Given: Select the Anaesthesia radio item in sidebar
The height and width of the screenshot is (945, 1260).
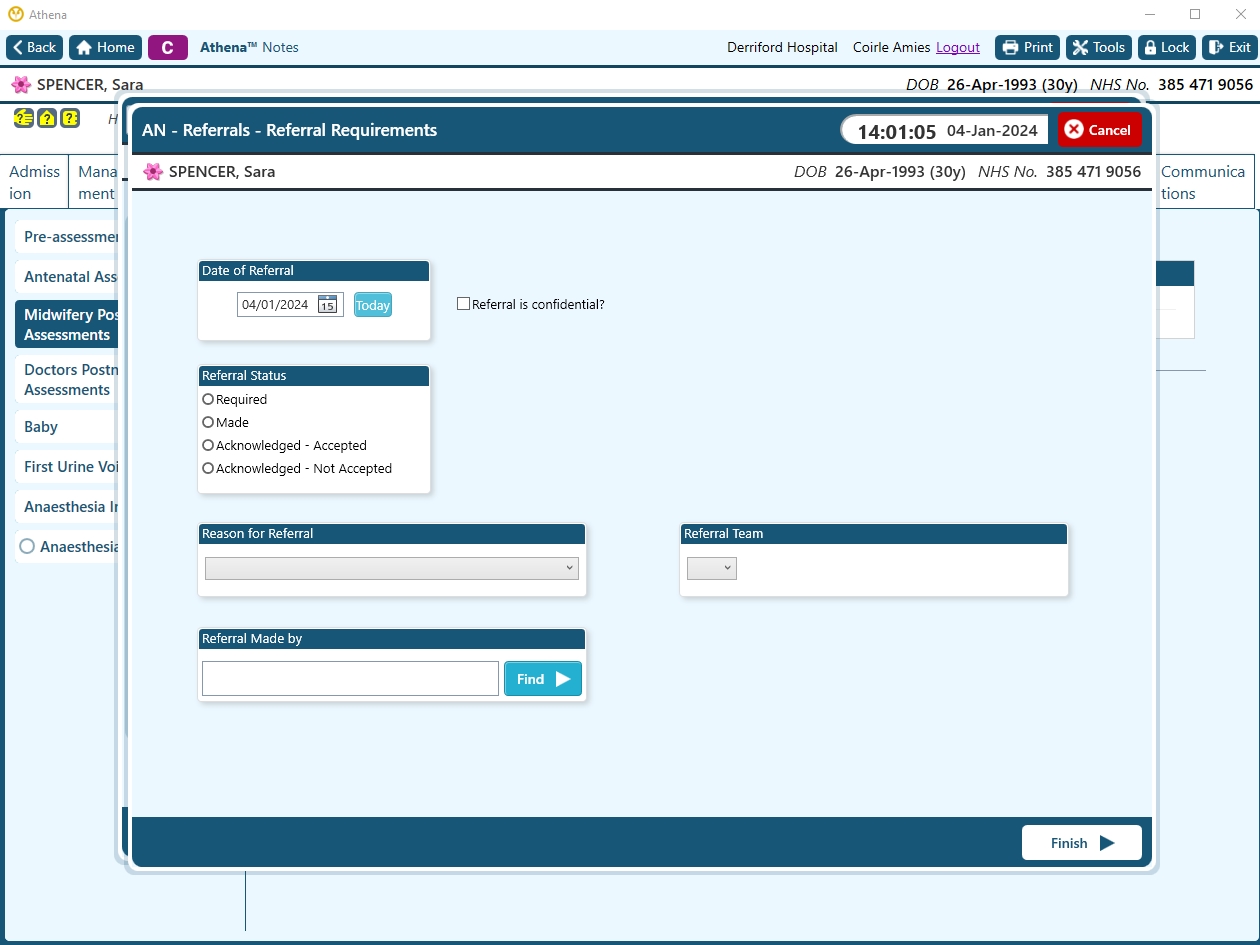Looking at the screenshot, I should [27, 546].
